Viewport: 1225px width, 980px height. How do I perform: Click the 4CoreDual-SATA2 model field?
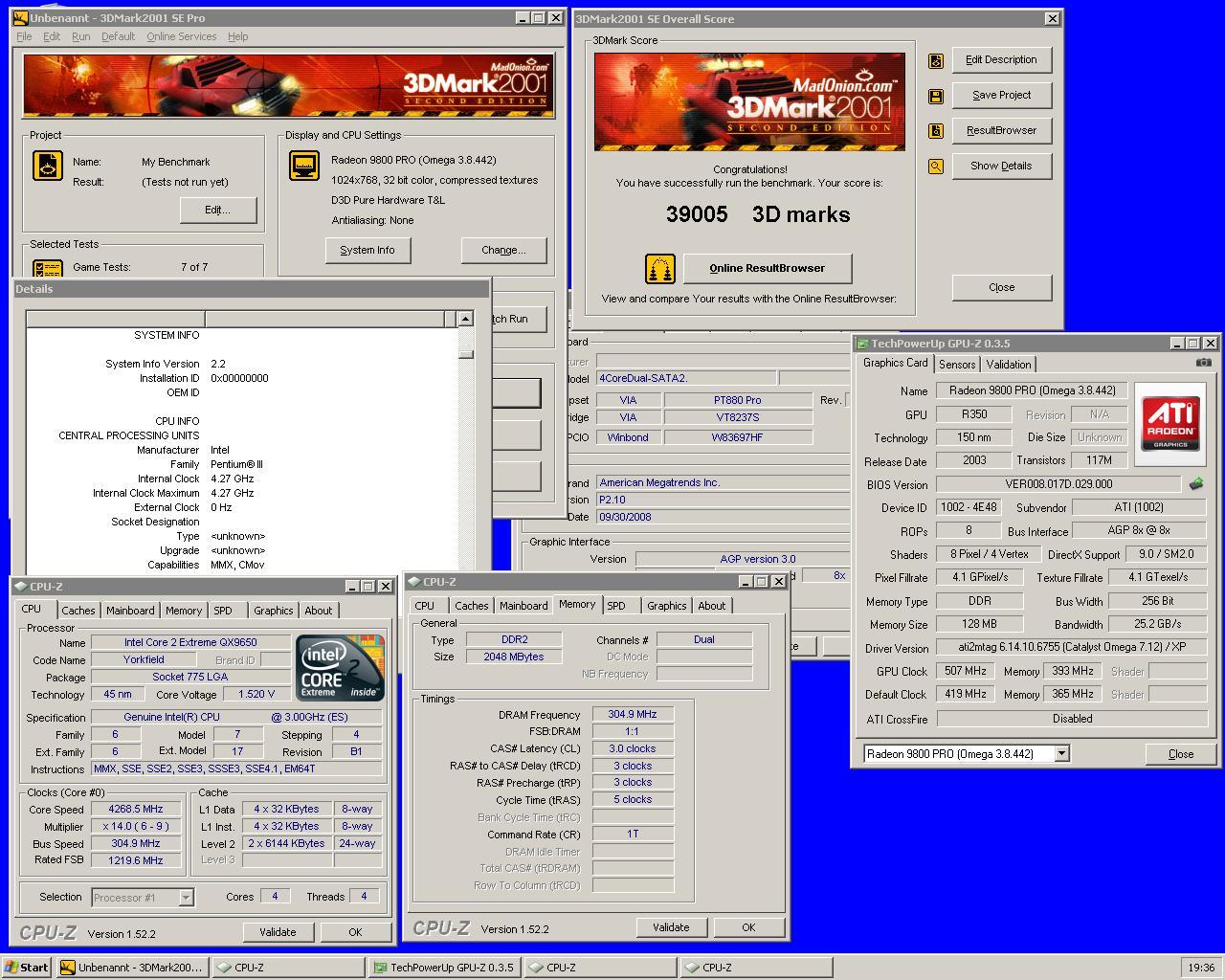(687, 378)
